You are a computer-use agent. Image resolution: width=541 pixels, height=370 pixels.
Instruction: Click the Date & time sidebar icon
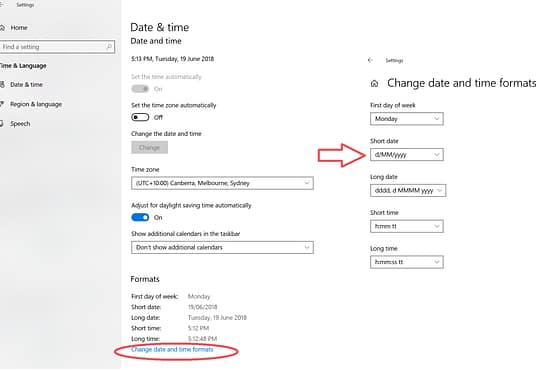(2, 85)
